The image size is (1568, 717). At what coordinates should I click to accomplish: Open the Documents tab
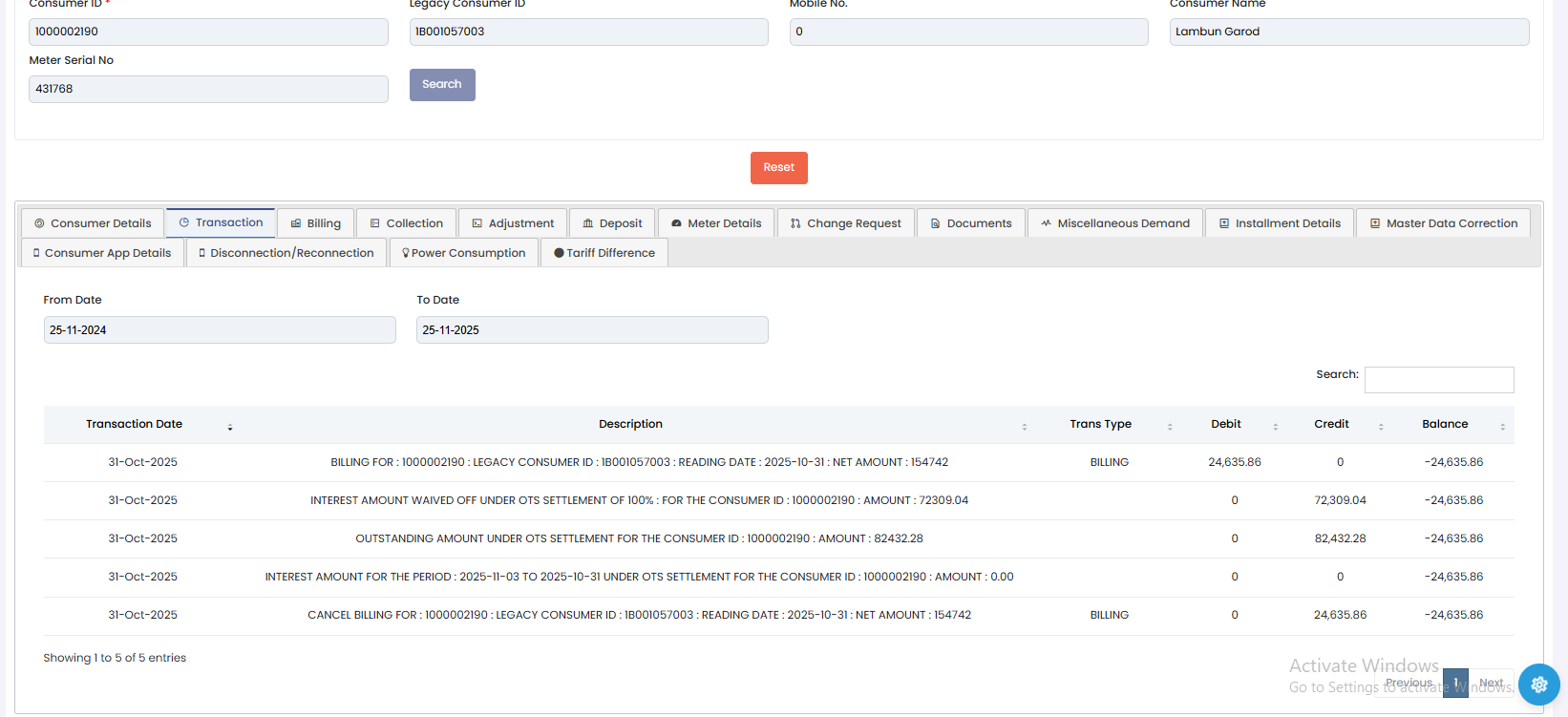tap(971, 223)
